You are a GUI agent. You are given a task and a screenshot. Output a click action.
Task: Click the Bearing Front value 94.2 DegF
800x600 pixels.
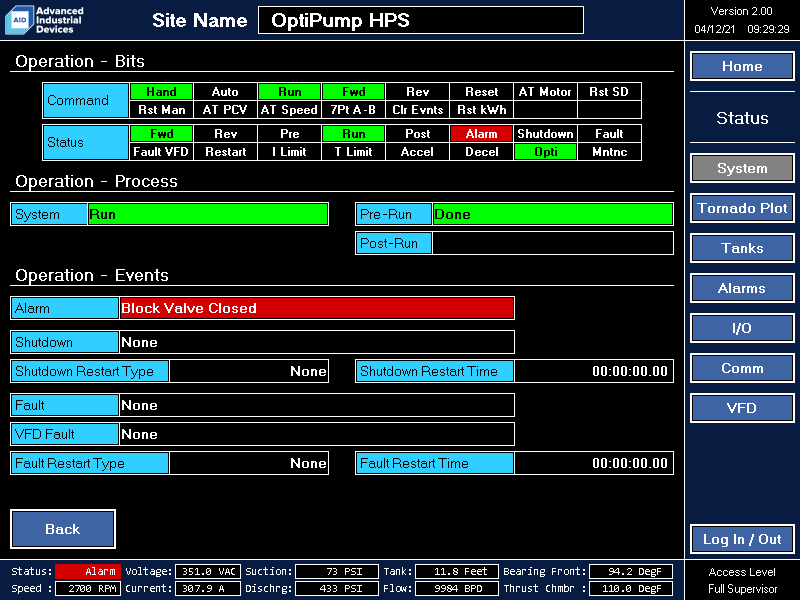coord(631,571)
